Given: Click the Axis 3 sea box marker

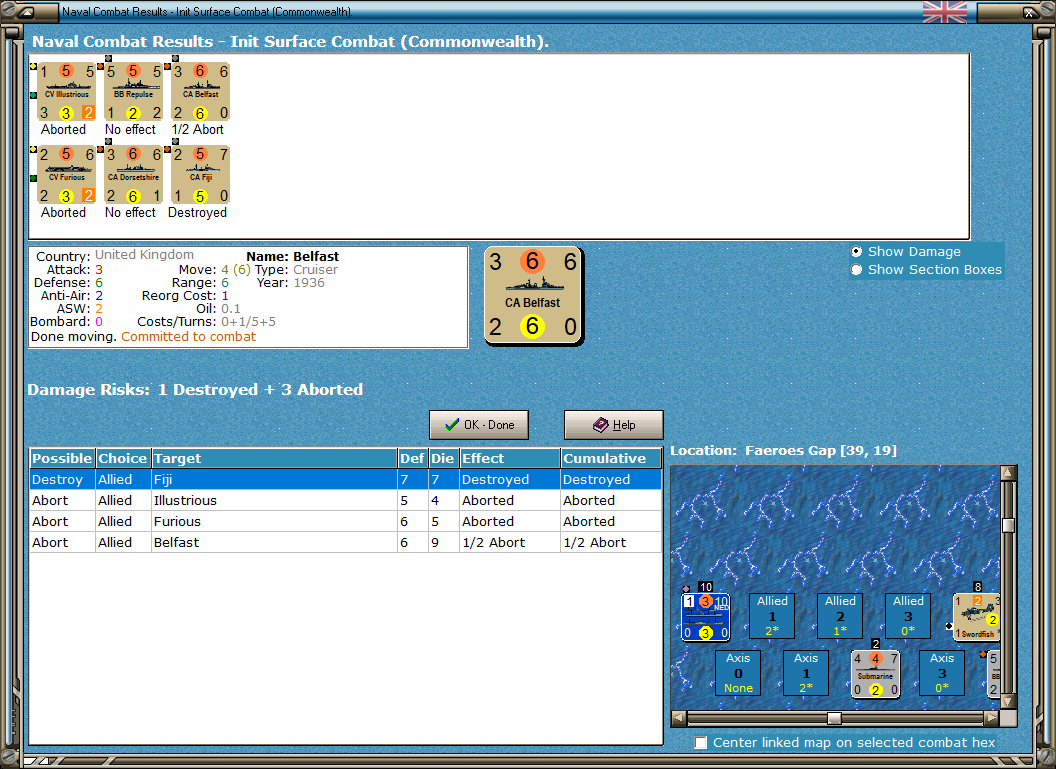Looking at the screenshot, I should click(942, 673).
